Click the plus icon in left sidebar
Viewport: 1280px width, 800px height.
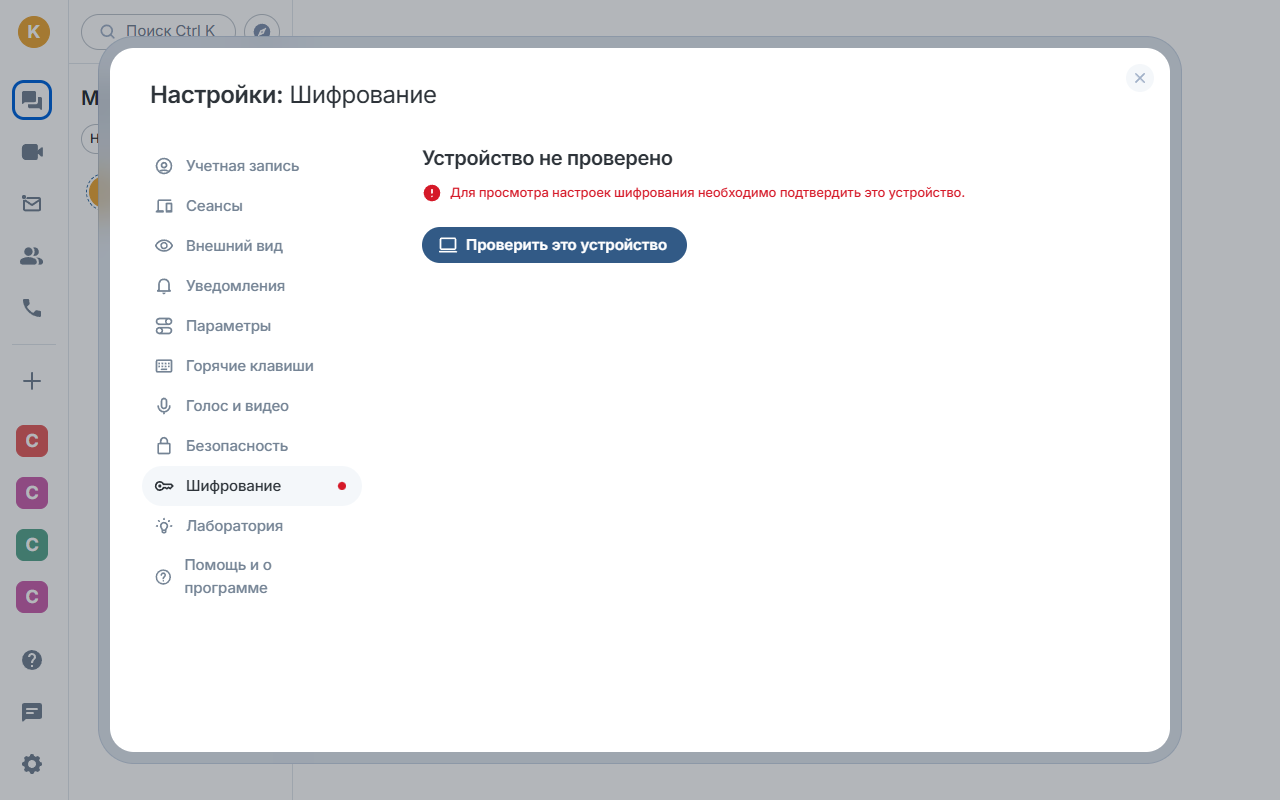click(x=32, y=381)
